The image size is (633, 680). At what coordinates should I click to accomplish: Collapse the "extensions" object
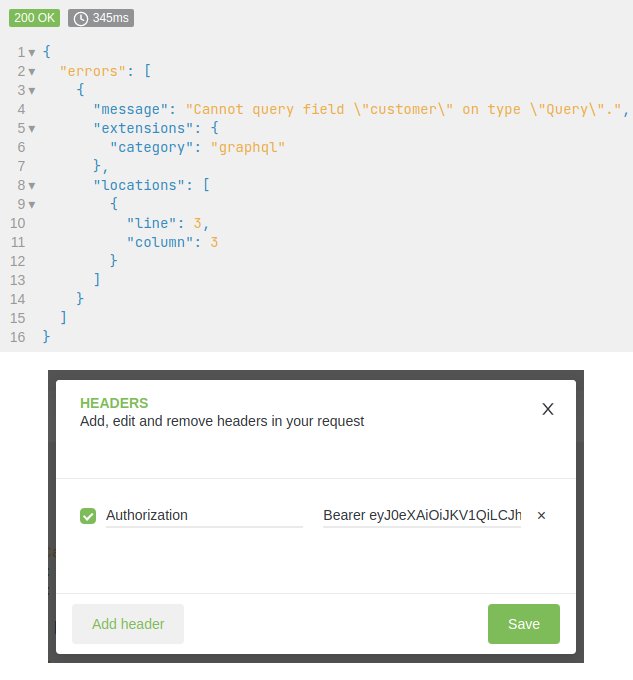(x=32, y=128)
